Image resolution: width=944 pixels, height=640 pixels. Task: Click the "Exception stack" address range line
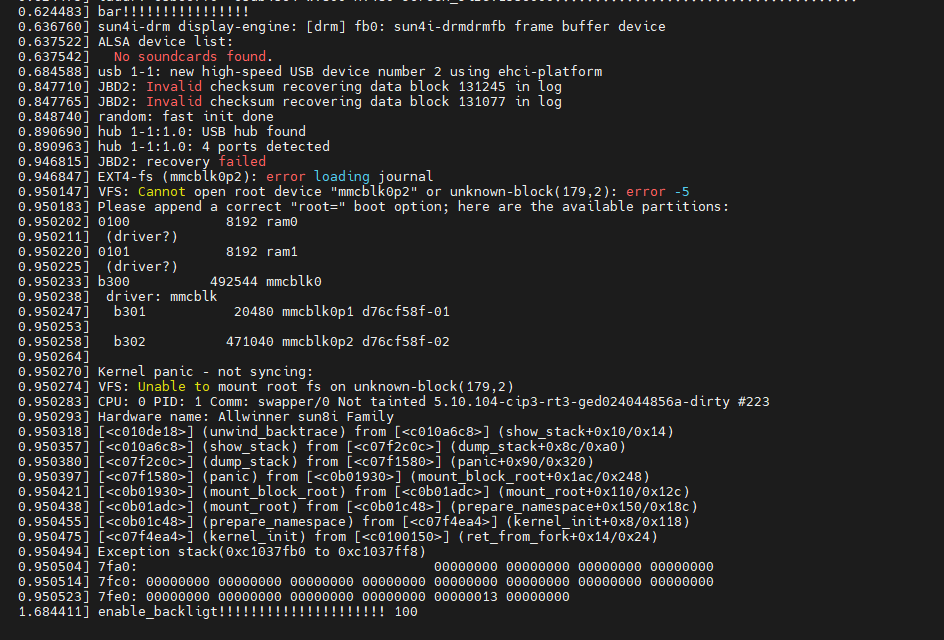[x=262, y=552]
